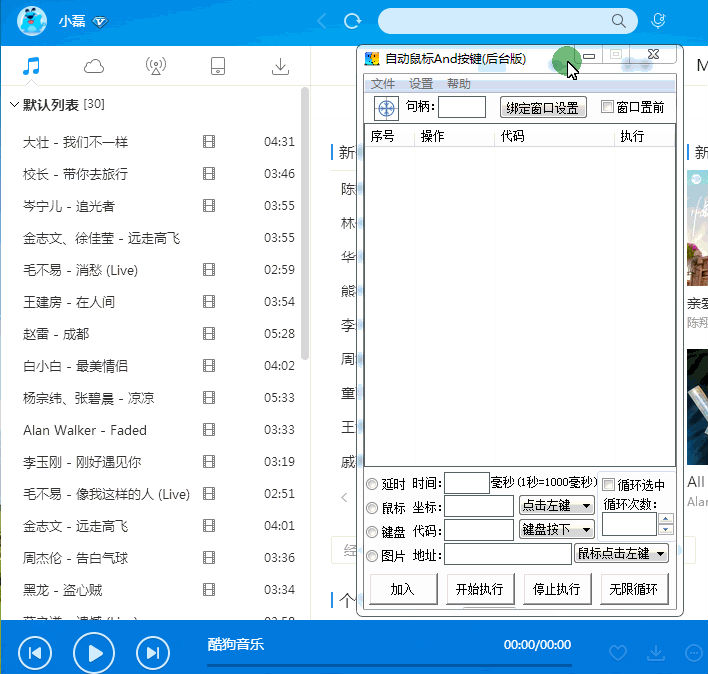This screenshot has width=708, height=674.
Task: Open the 键盘按下 dropdown
Action: click(x=557, y=529)
